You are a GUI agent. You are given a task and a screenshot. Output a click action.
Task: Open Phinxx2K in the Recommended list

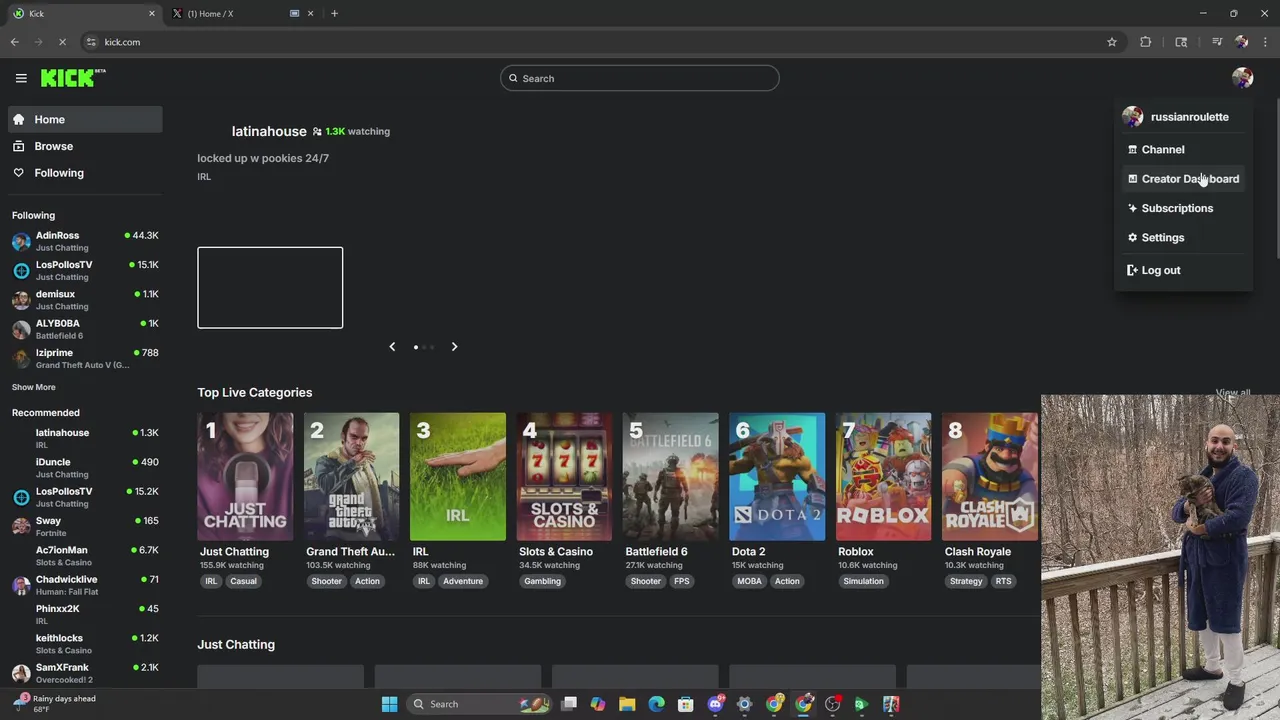tap(85, 614)
